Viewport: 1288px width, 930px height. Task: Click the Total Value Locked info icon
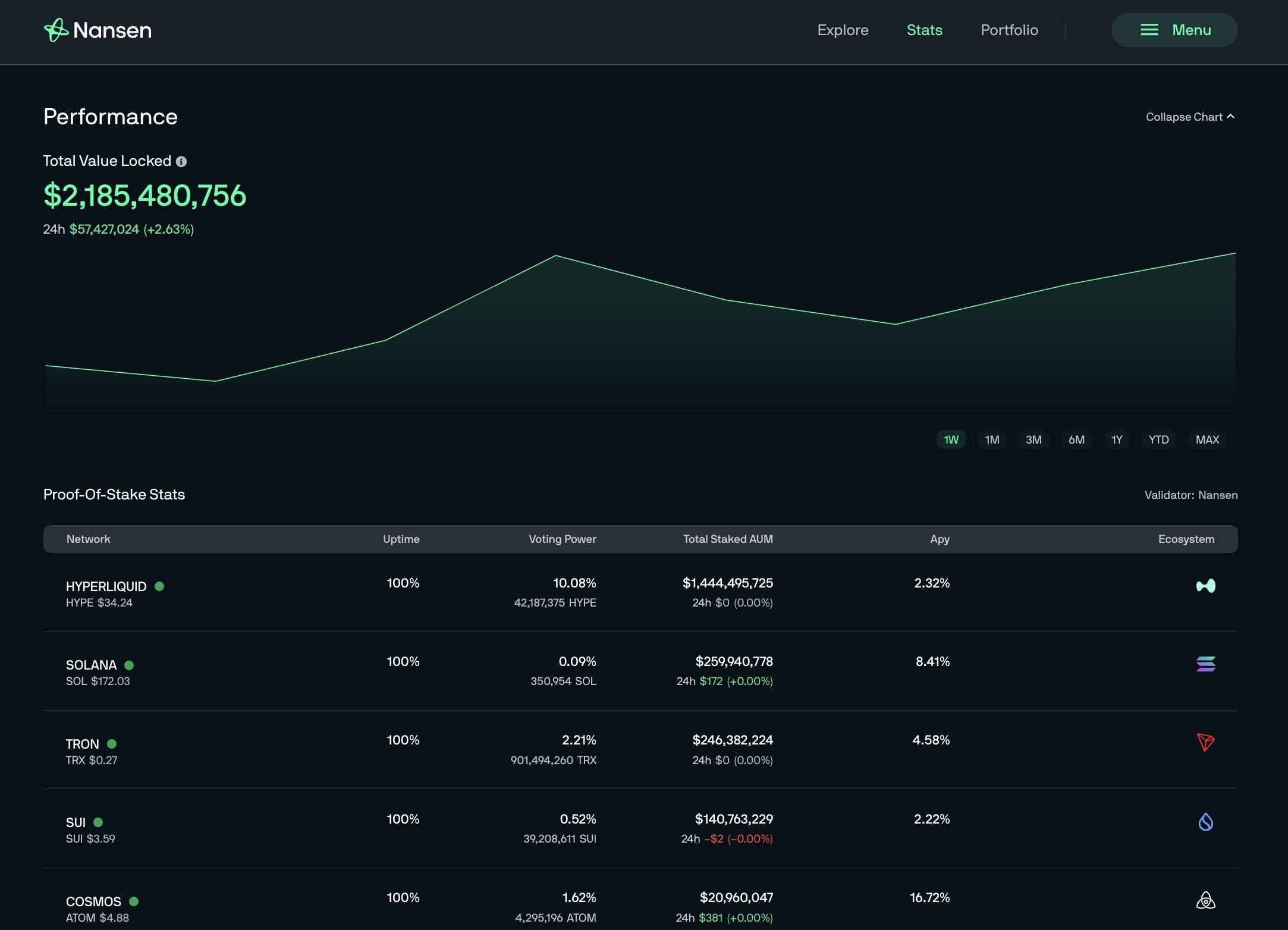181,162
